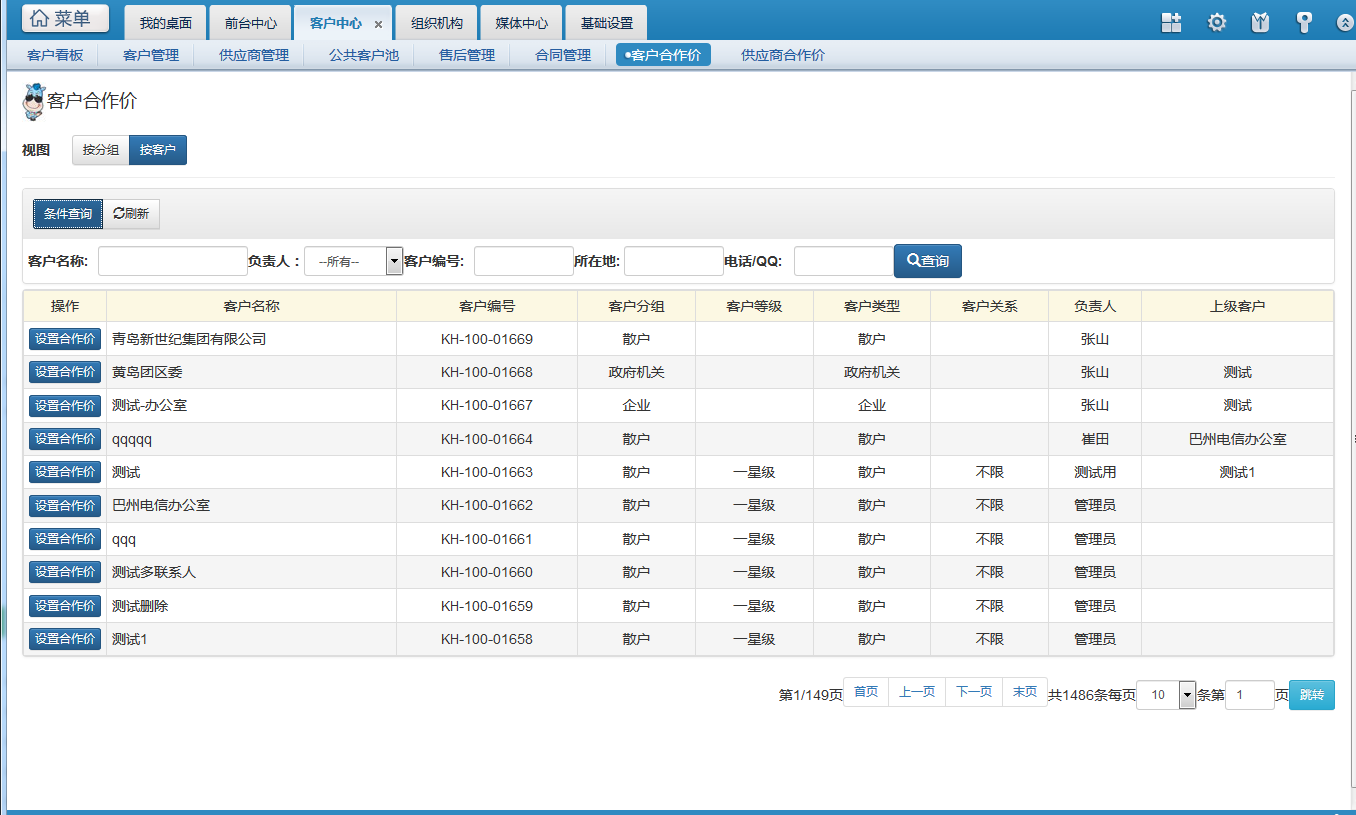Switch to the 媒体中心 tab
The width and height of the screenshot is (1356, 815).
coord(522,23)
